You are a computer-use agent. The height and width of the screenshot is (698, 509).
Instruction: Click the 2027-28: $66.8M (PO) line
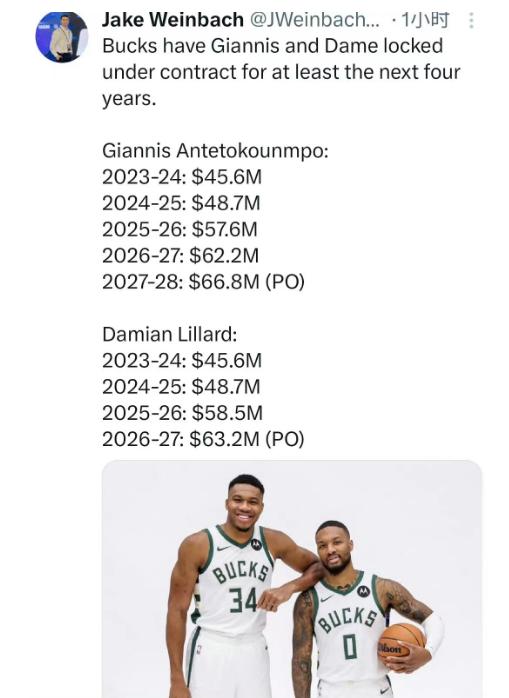tap(203, 282)
